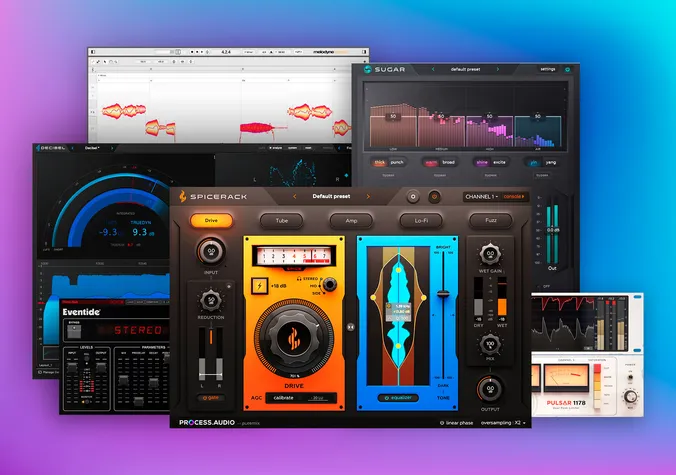Image resolution: width=676 pixels, height=475 pixels.
Task: Select the broad mode in Sugar
Action: coord(448,162)
